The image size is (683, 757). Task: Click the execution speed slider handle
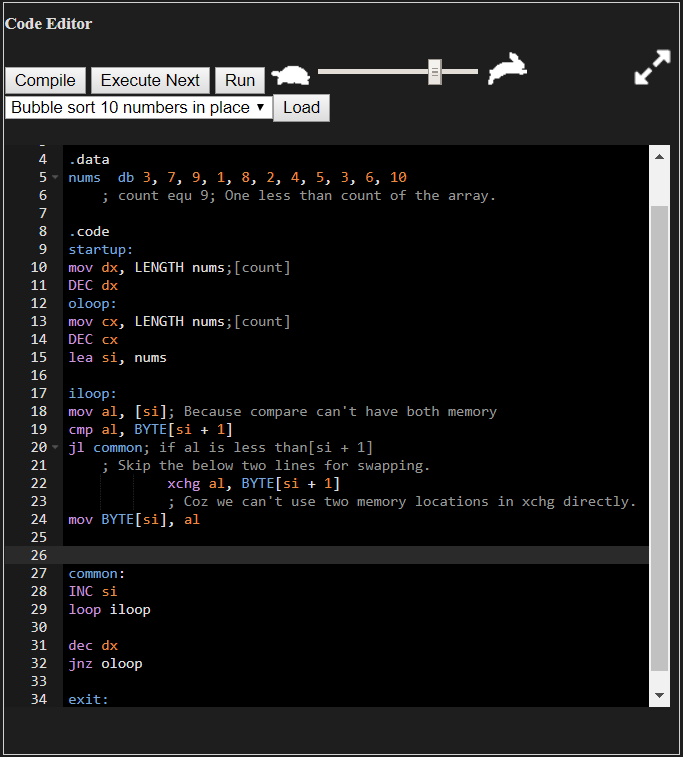[x=435, y=72]
